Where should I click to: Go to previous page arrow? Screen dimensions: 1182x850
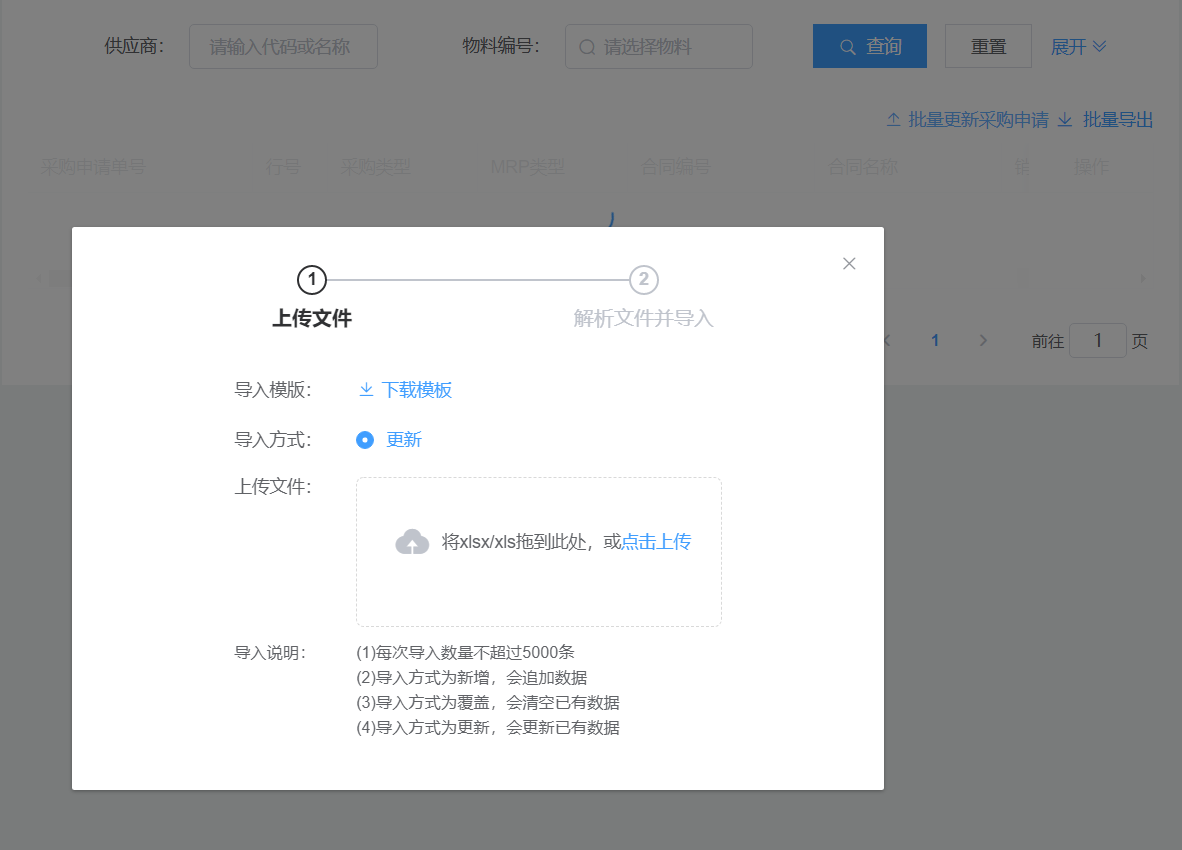coord(886,341)
